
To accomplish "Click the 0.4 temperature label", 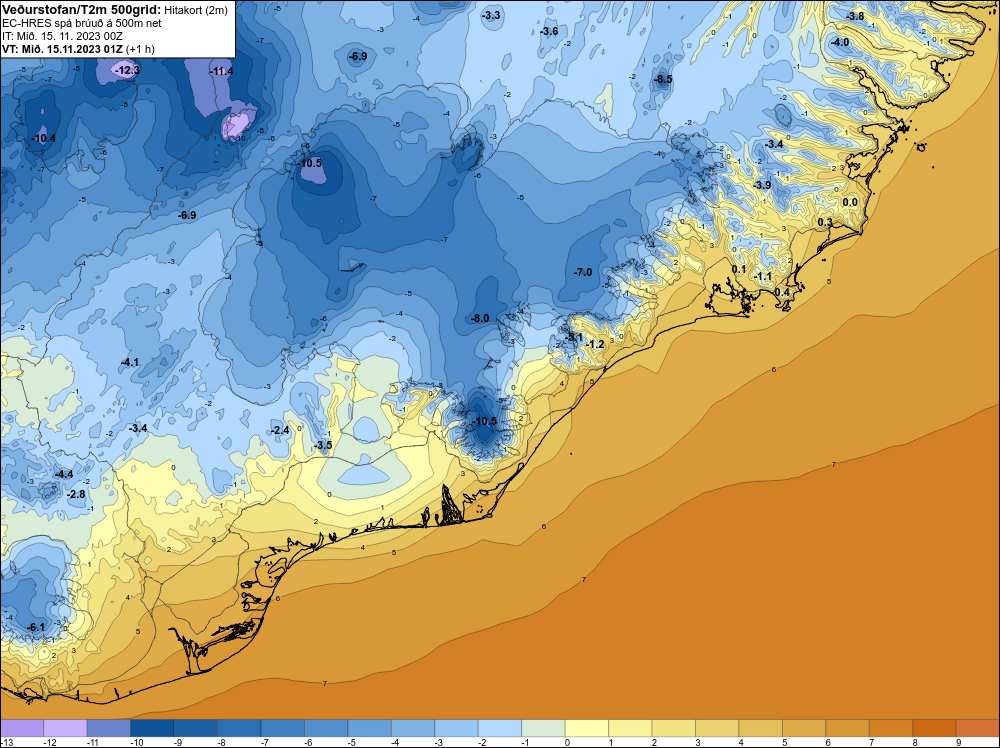I will tap(782, 292).
